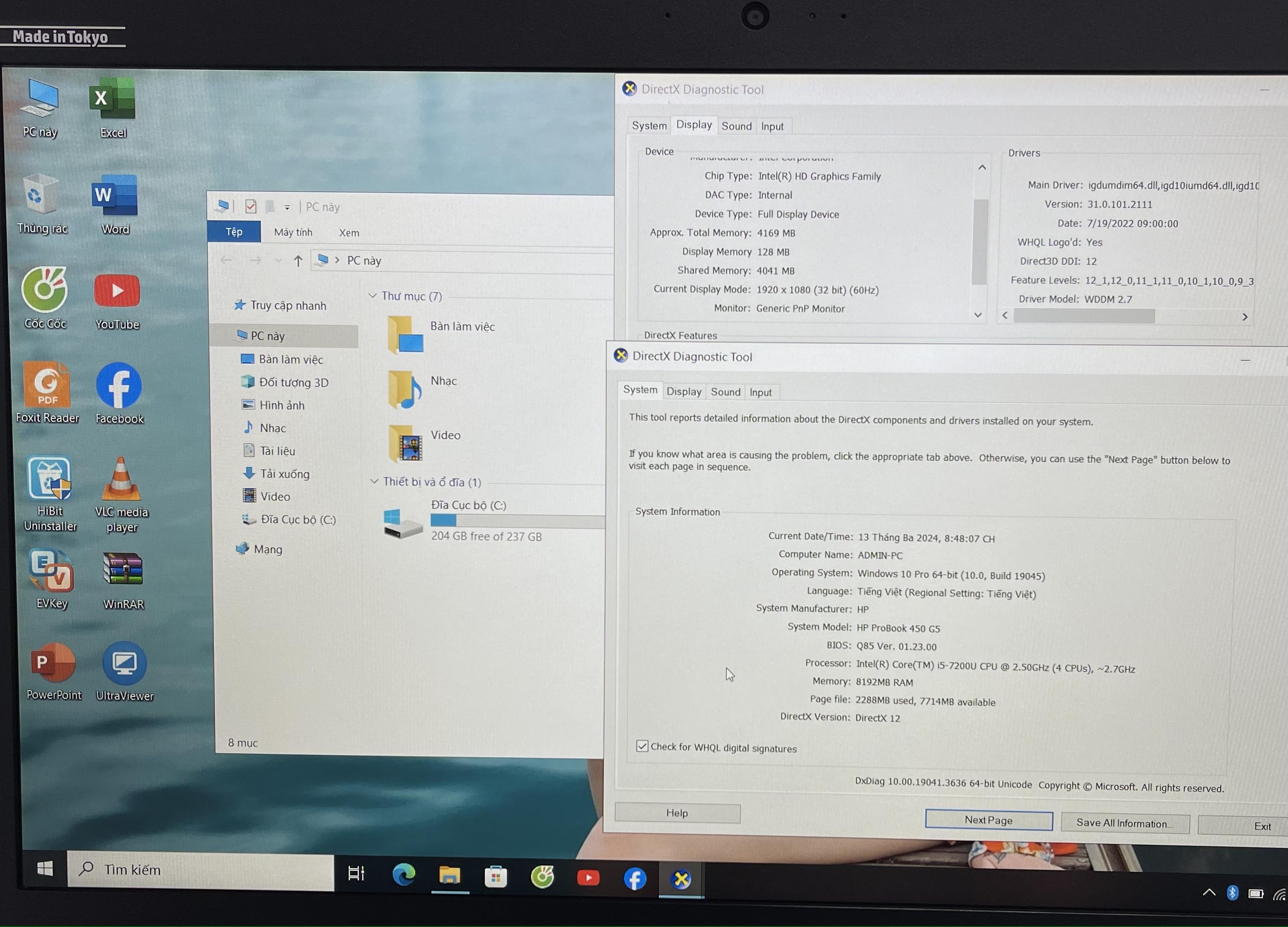
Task: Show hidden system tray icons
Action: 1209,892
